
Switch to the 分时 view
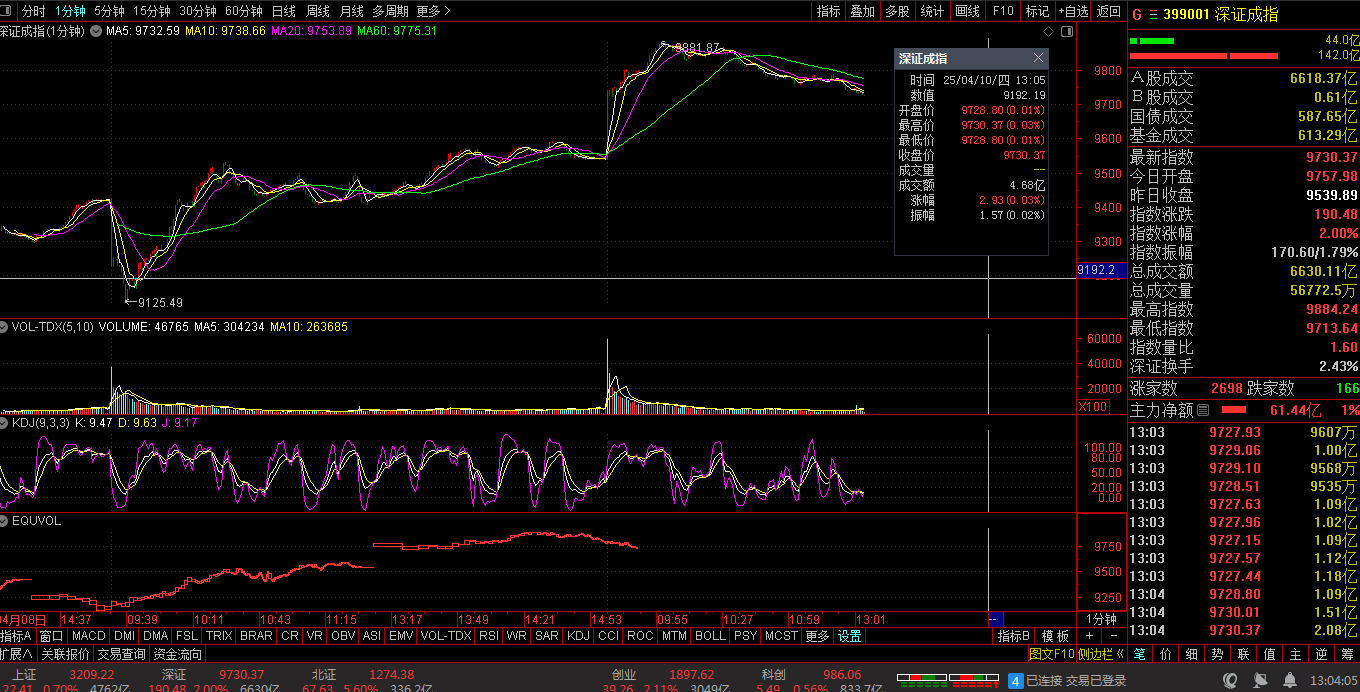tap(34, 11)
